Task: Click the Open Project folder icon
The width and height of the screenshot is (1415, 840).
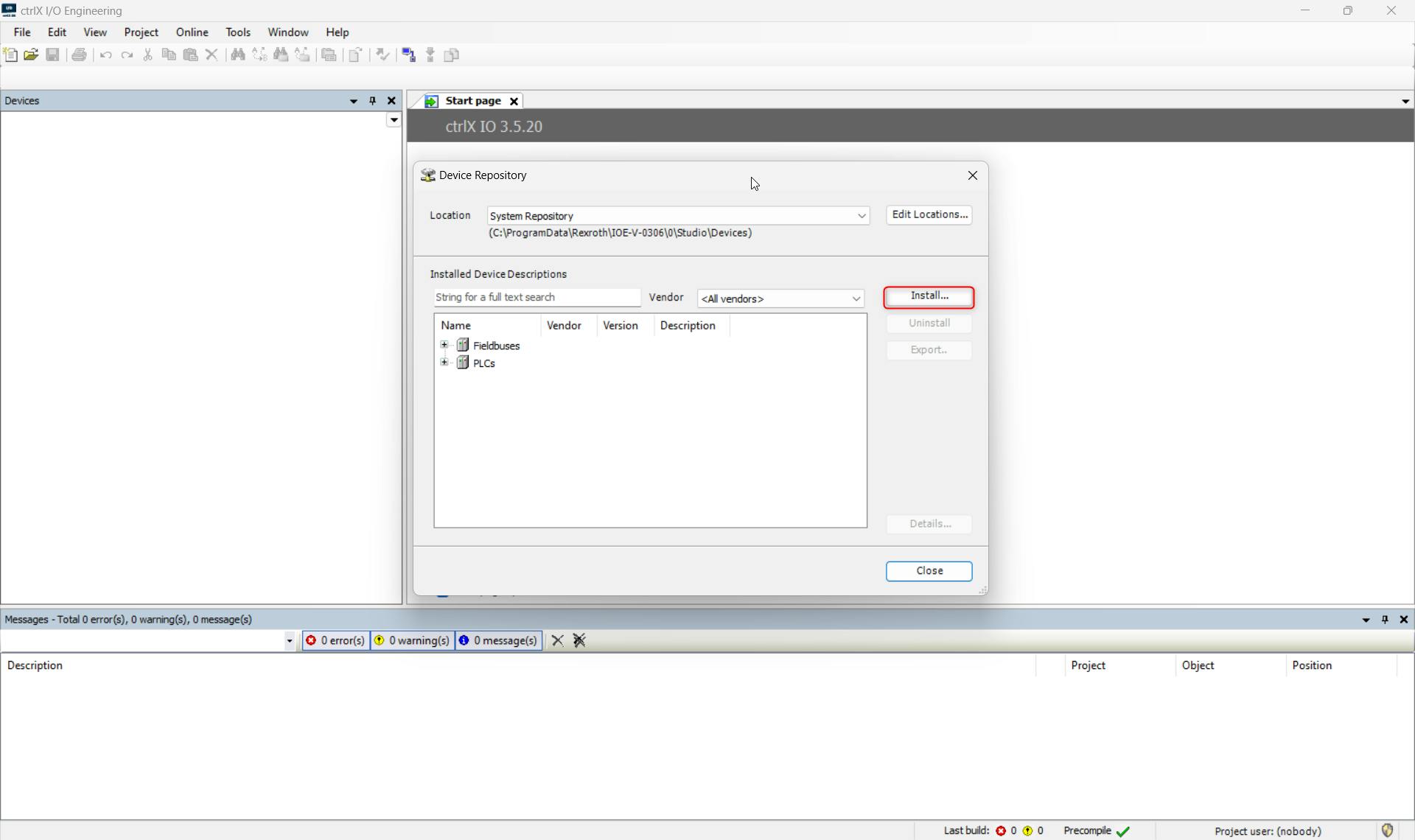Action: coord(31,55)
